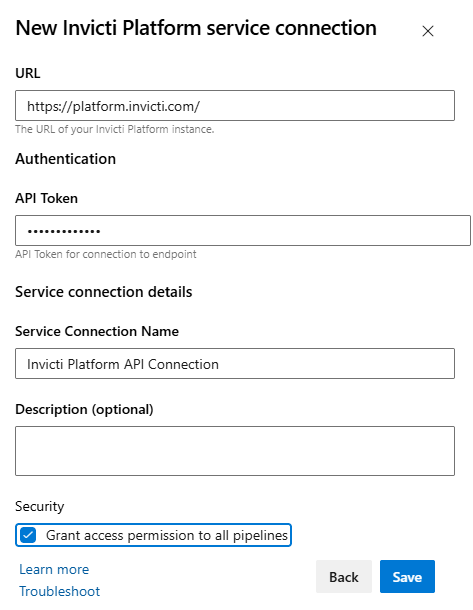Viewport: 473px width, 610px height.
Task: Click the 'URL' field label
Action: point(28,73)
